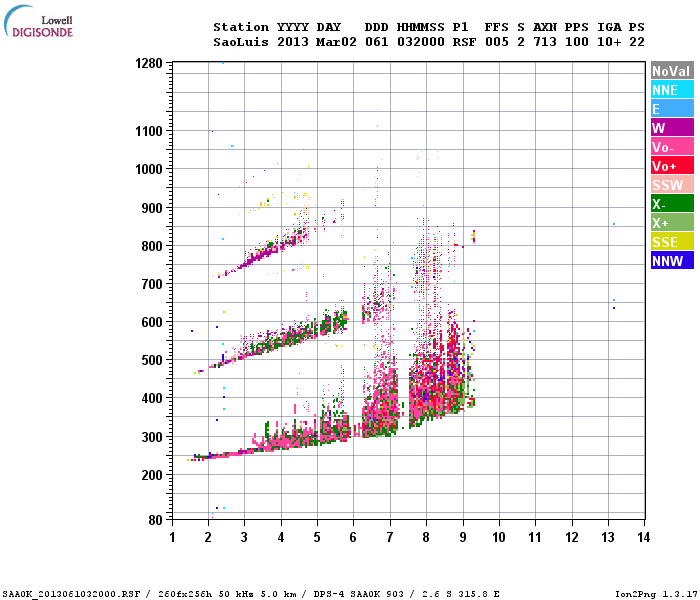Viewport: 700px width, 600px height.
Task: Click the time value 032000
Action: coord(421,42)
